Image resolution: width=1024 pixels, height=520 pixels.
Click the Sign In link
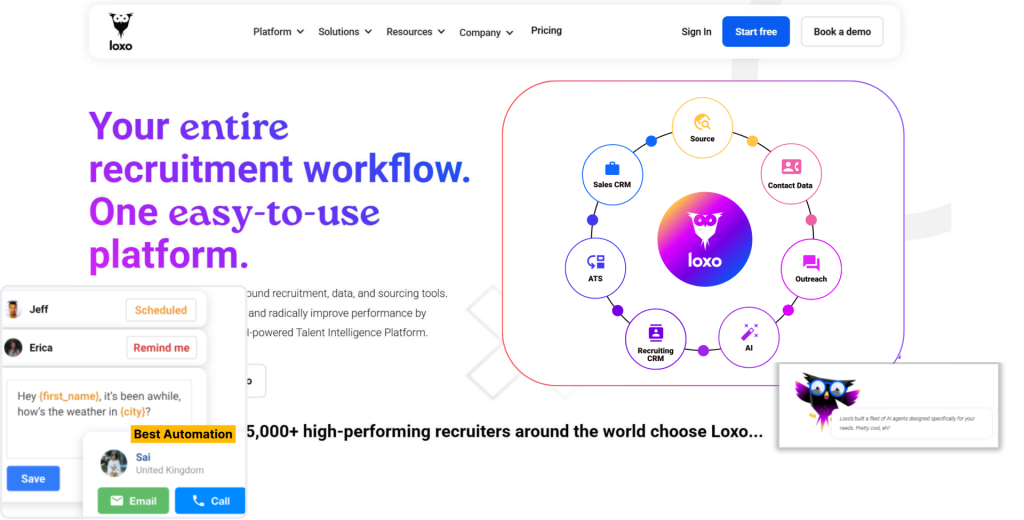(x=696, y=31)
